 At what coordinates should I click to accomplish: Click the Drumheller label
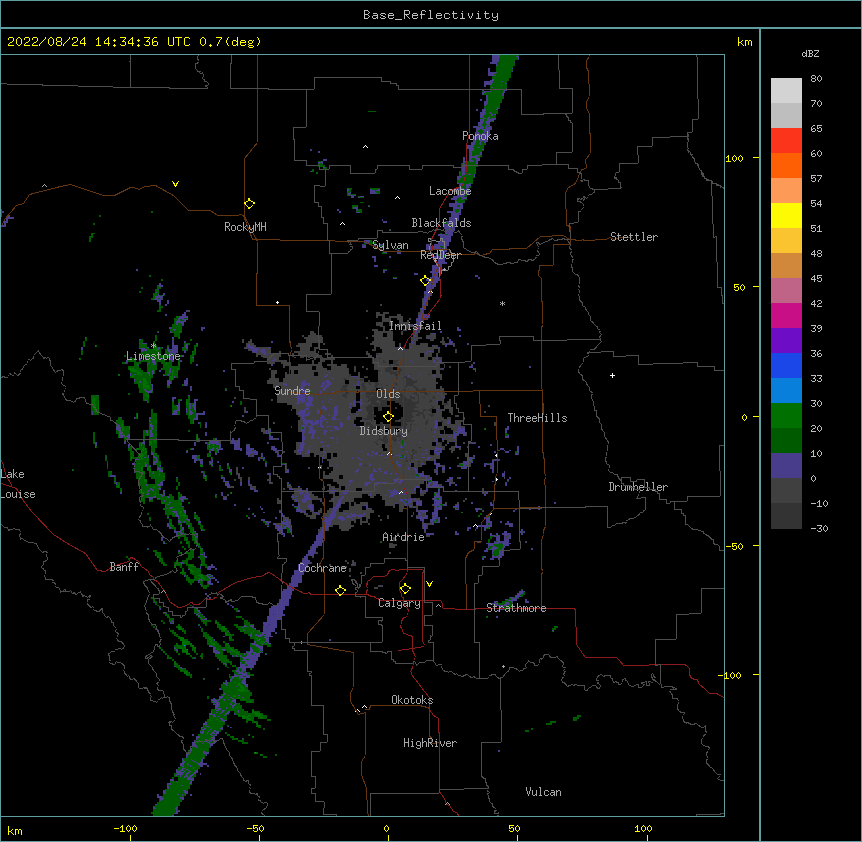pyautogui.click(x=638, y=487)
